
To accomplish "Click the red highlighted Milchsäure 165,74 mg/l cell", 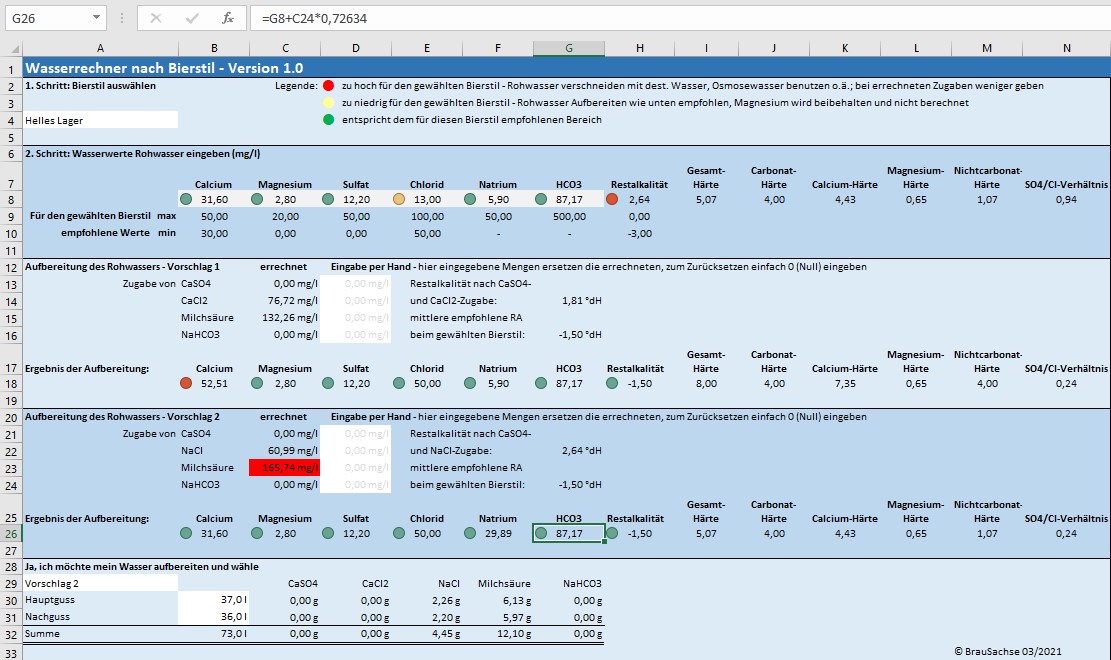I will (x=285, y=468).
